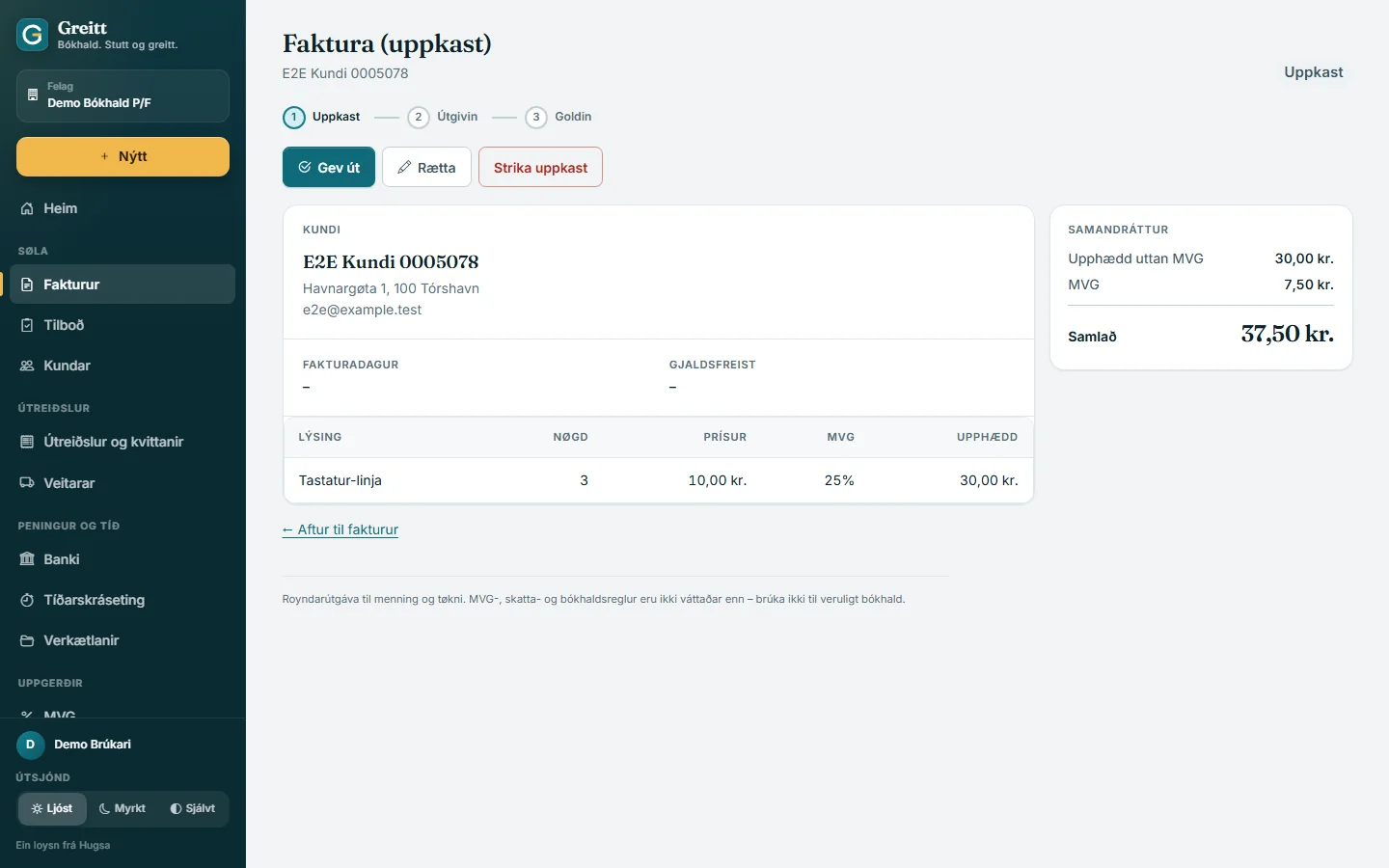Click customer name E2E Kundi 0005078 heading
1389x868 pixels.
391,261
